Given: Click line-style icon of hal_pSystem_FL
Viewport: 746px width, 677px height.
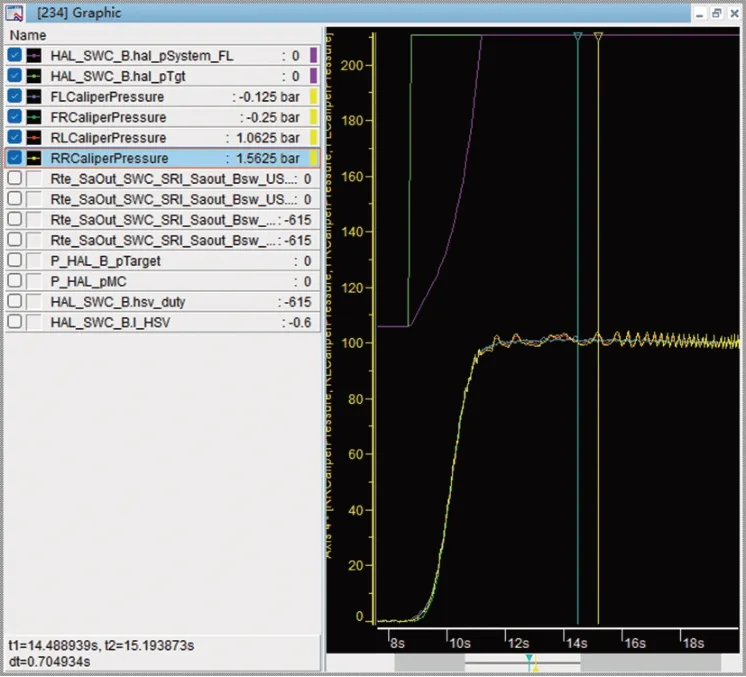Looking at the screenshot, I should click(34, 55).
